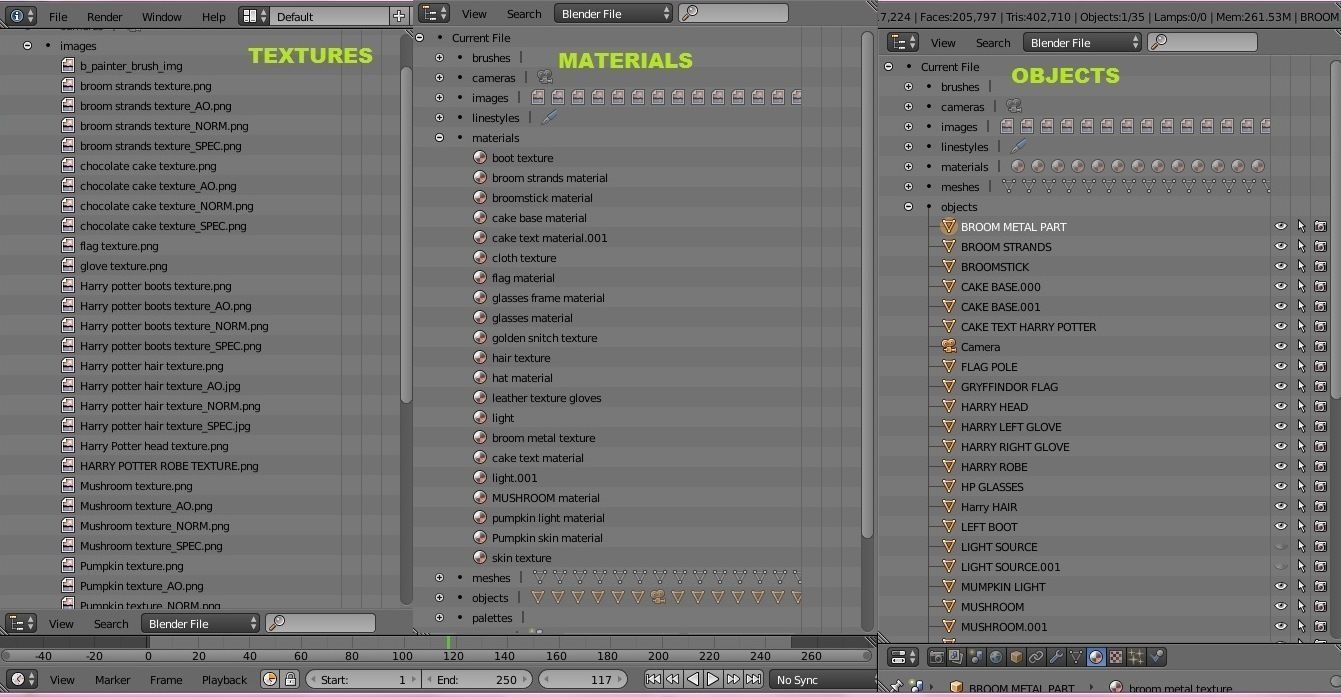Click the linestyle icon in Materials outliner
1341x697 pixels.
tap(549, 118)
